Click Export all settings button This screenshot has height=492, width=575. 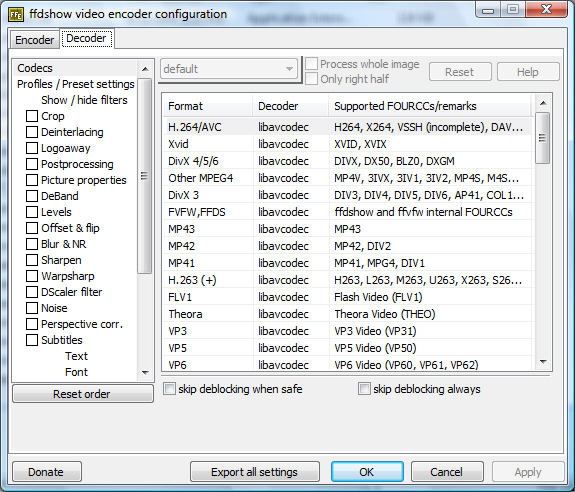tap(254, 472)
